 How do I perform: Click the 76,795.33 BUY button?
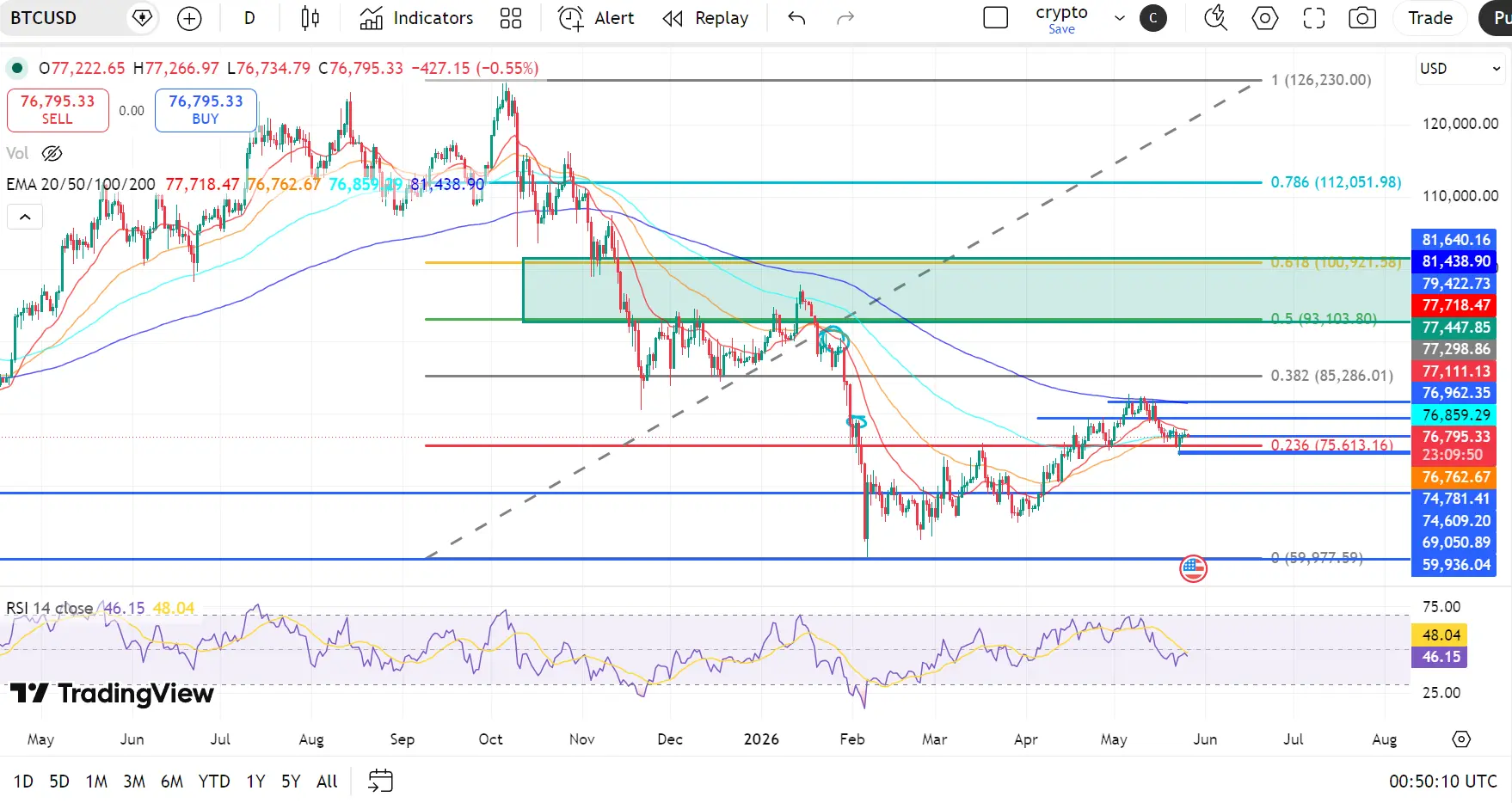click(206, 110)
